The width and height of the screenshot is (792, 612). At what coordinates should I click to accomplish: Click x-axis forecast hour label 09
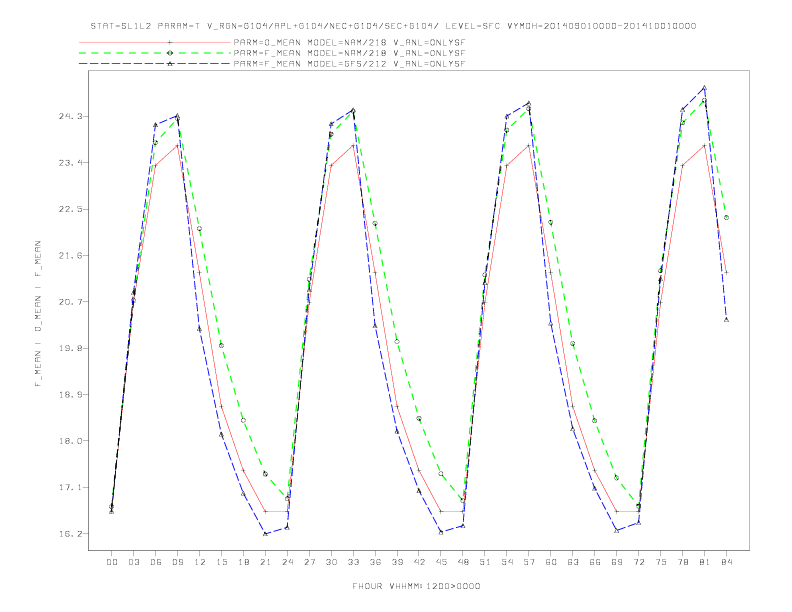pyautogui.click(x=177, y=562)
